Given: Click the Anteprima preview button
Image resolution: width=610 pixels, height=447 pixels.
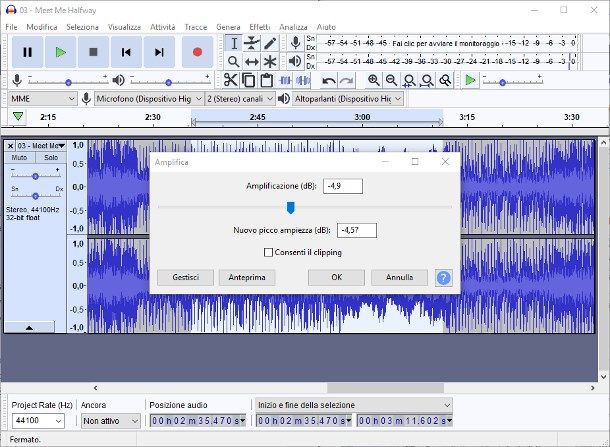Looking at the screenshot, I should 247,277.
